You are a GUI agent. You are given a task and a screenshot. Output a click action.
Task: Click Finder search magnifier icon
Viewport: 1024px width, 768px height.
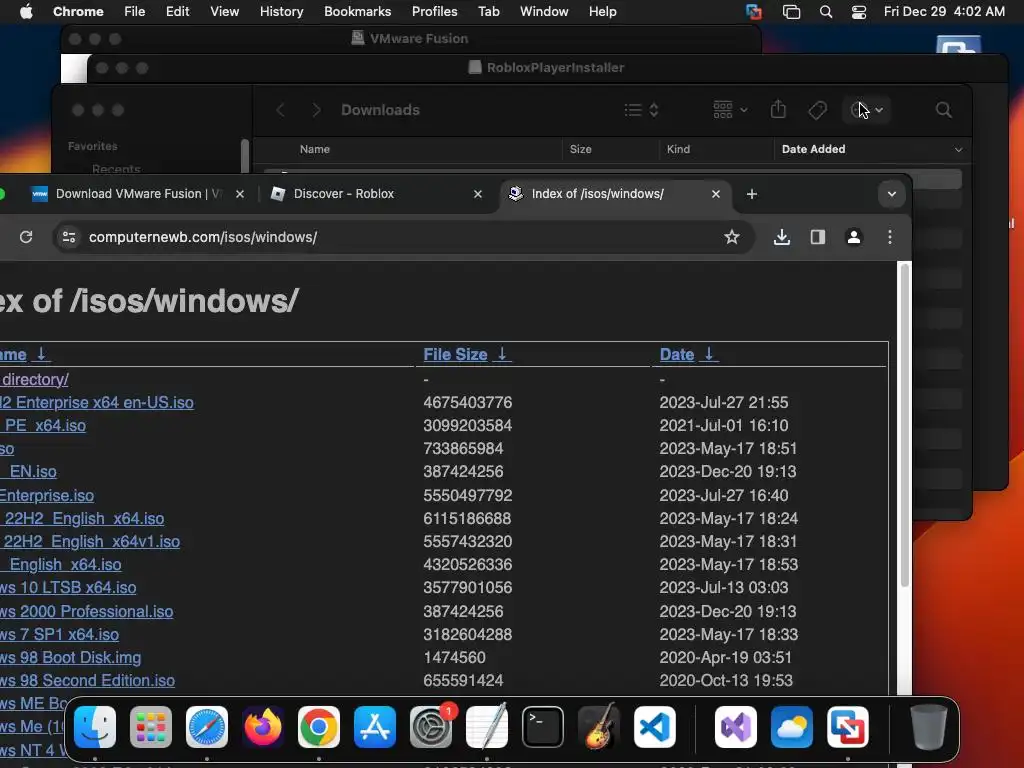[943, 110]
